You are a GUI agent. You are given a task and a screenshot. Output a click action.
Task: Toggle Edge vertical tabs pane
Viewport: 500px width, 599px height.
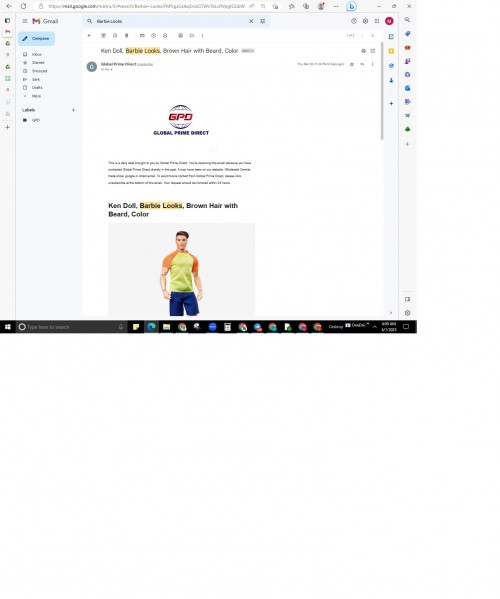[7, 21]
